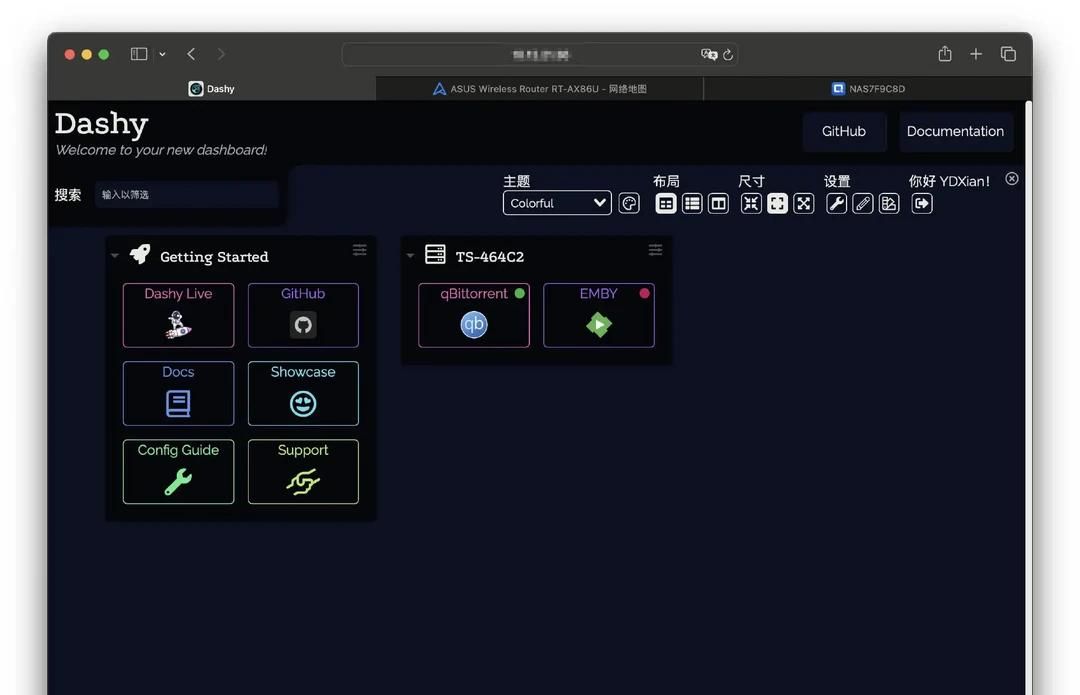Collapse the TS-464C2 section
This screenshot has height=695, width=1080.
coord(409,255)
